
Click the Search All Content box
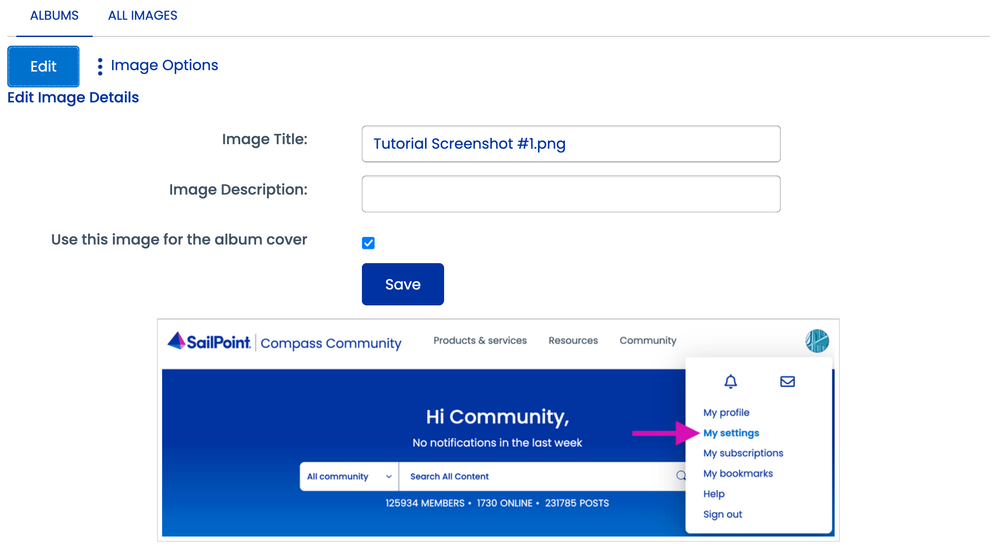(535, 477)
